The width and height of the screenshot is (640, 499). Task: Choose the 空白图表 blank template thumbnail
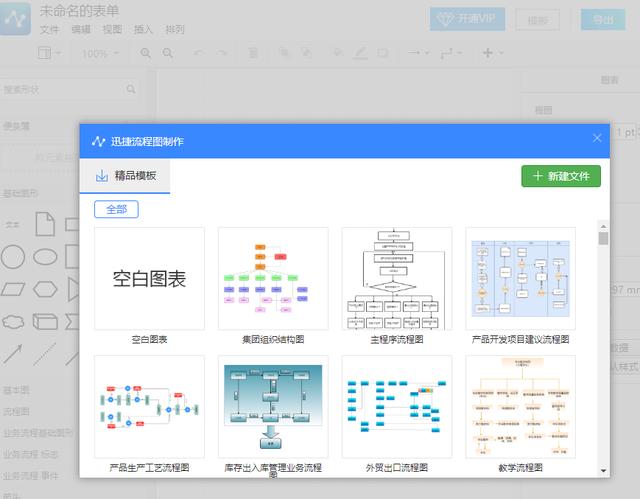point(149,279)
